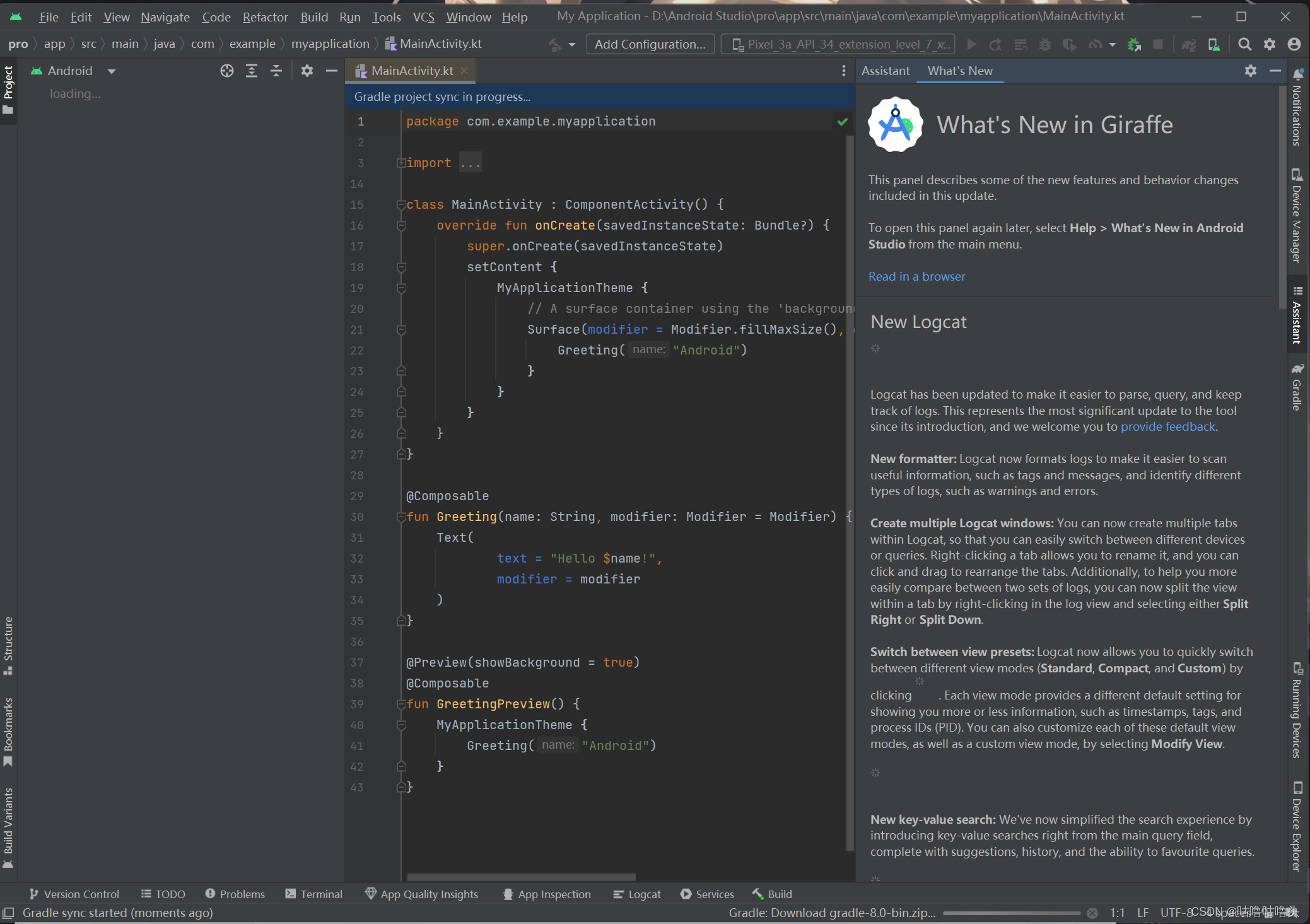Select Opened File locate target icon
The width and height of the screenshot is (1310, 924).
click(x=227, y=71)
